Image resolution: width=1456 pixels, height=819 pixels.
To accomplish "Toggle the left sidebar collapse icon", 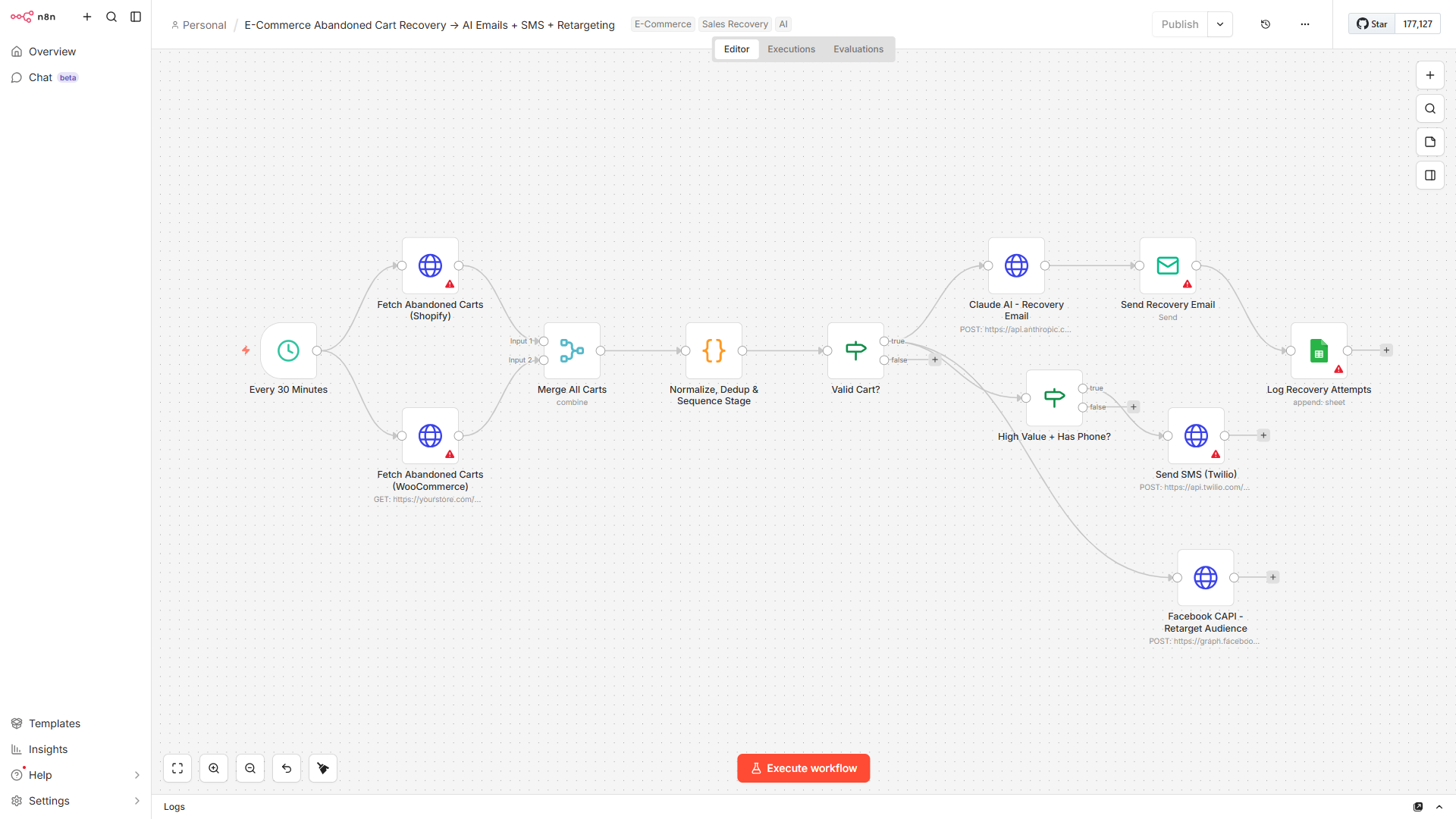I will pyautogui.click(x=136, y=16).
